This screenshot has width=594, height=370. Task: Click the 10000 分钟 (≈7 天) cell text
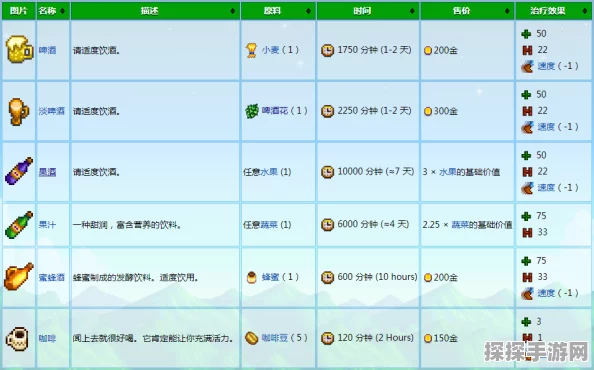coord(375,172)
